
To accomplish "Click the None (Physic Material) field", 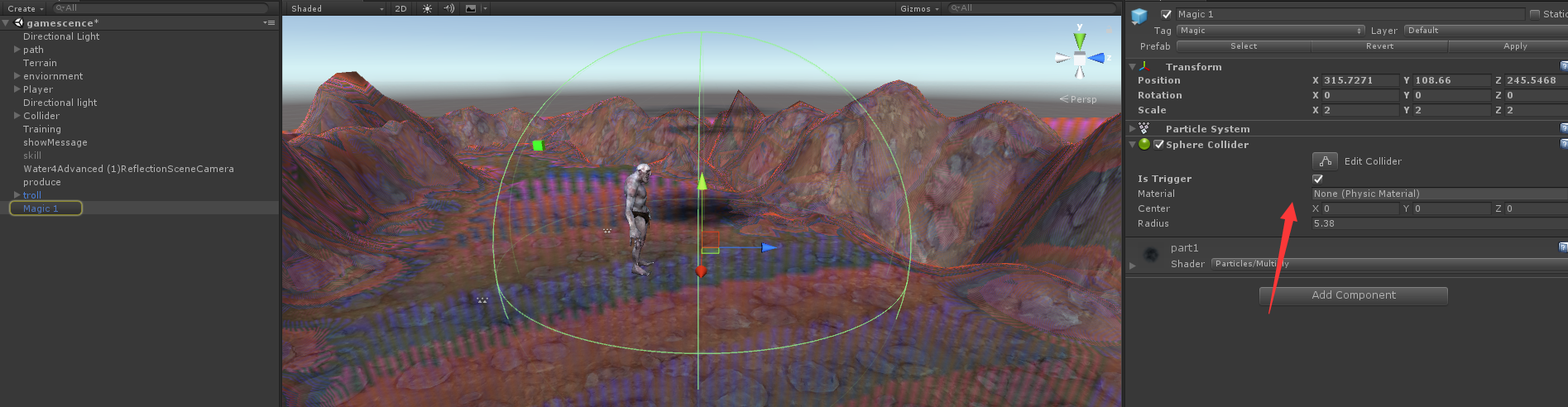I will (1440, 194).
